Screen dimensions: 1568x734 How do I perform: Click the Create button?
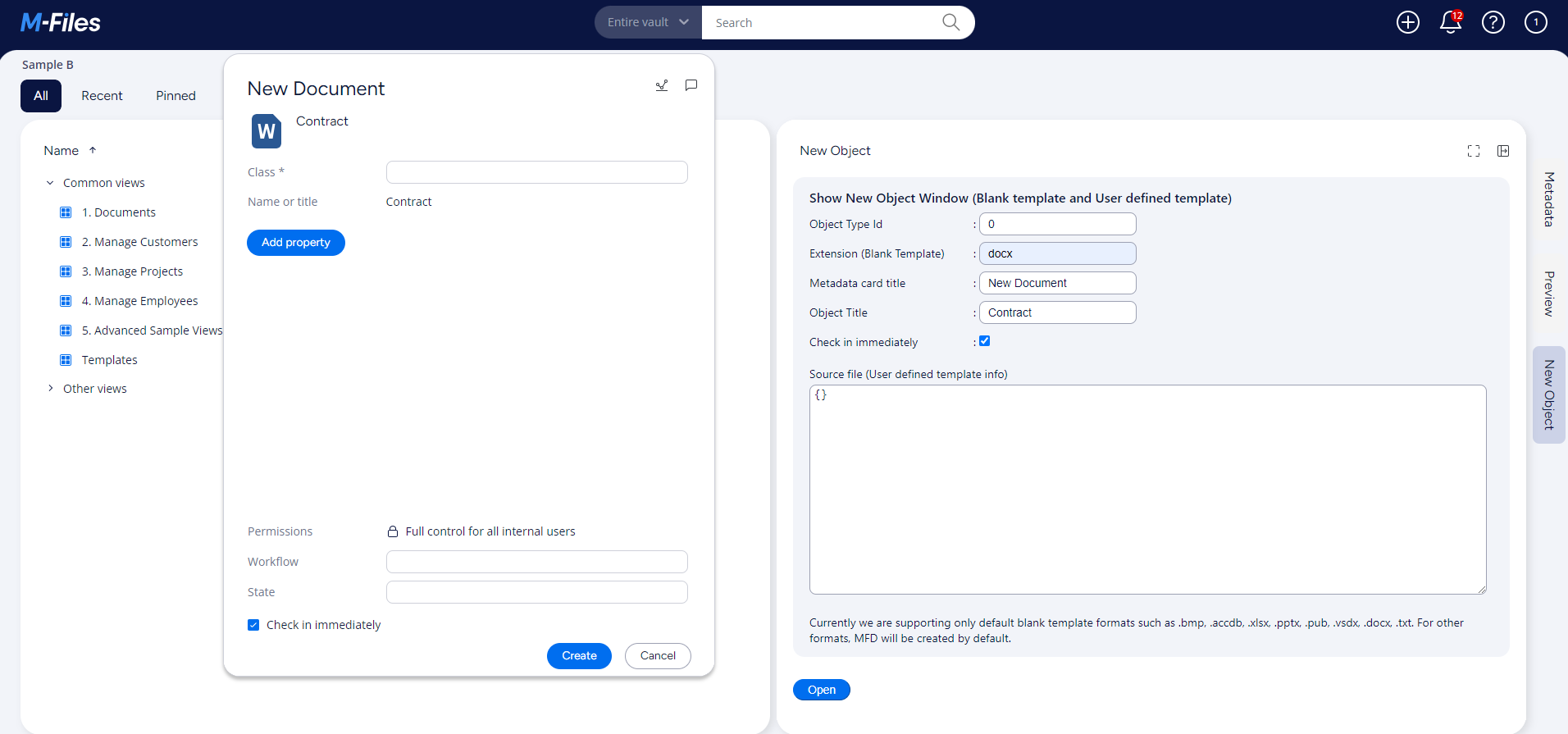[x=579, y=656]
